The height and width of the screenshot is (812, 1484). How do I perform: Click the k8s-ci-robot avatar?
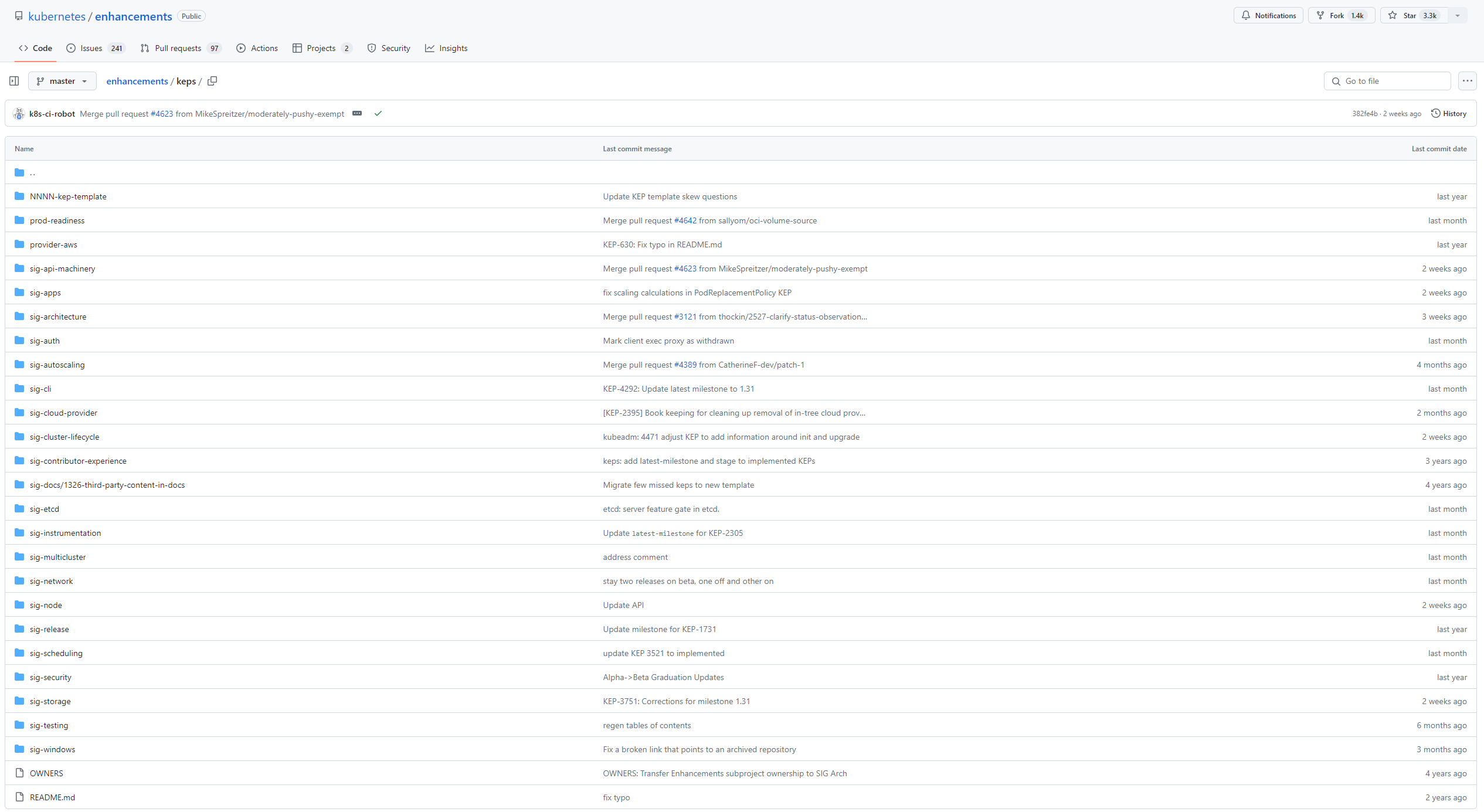tap(19, 114)
